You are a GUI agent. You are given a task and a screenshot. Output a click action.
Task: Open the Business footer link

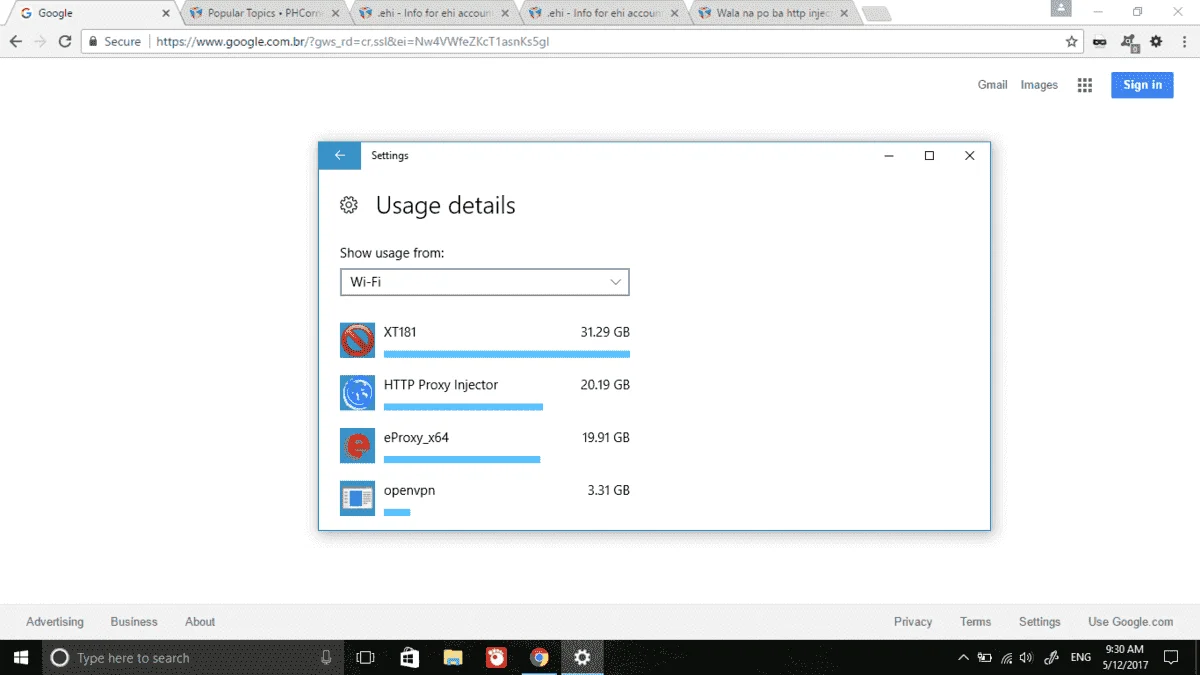134,622
